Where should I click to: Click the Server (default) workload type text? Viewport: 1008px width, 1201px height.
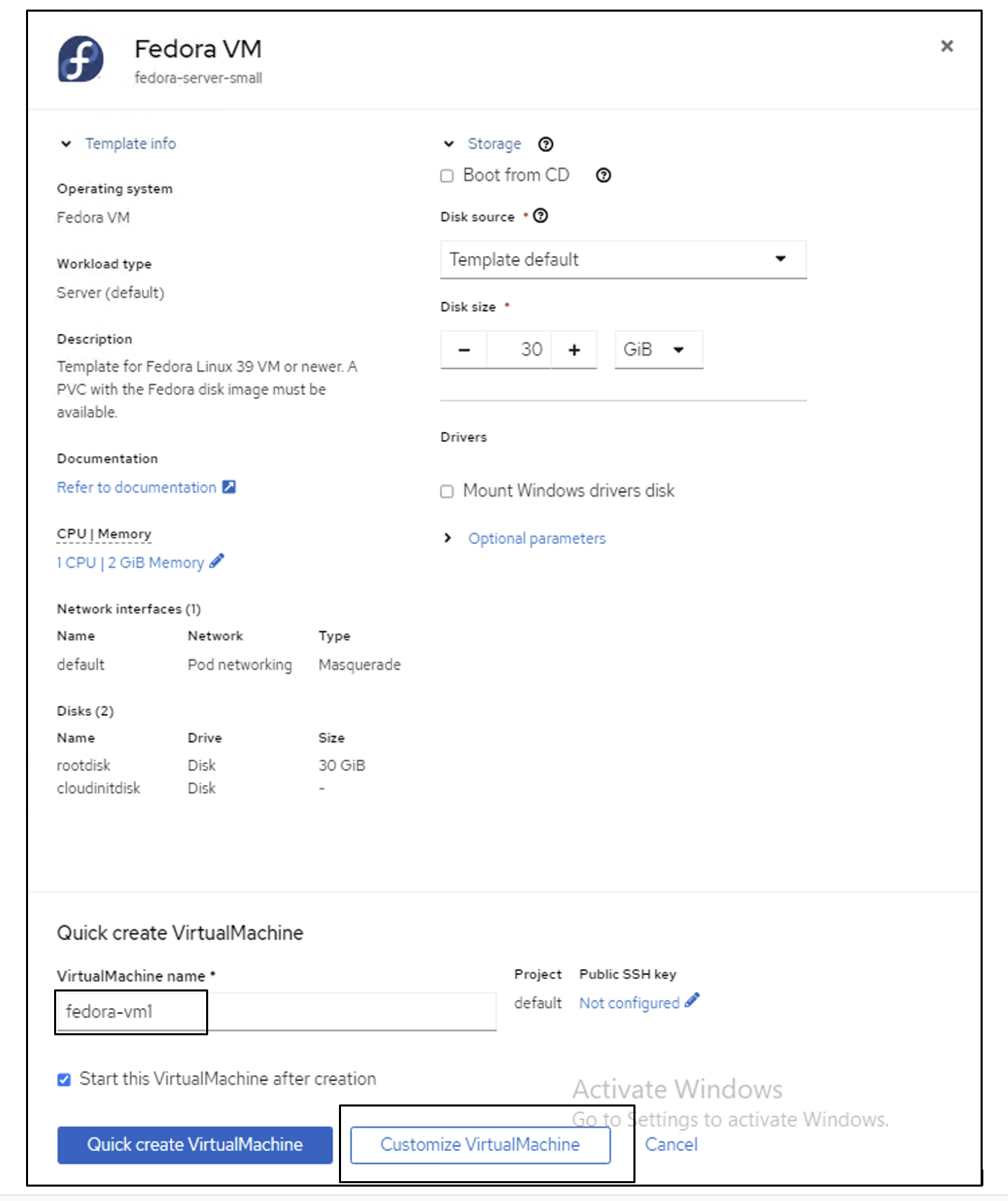coord(110,292)
